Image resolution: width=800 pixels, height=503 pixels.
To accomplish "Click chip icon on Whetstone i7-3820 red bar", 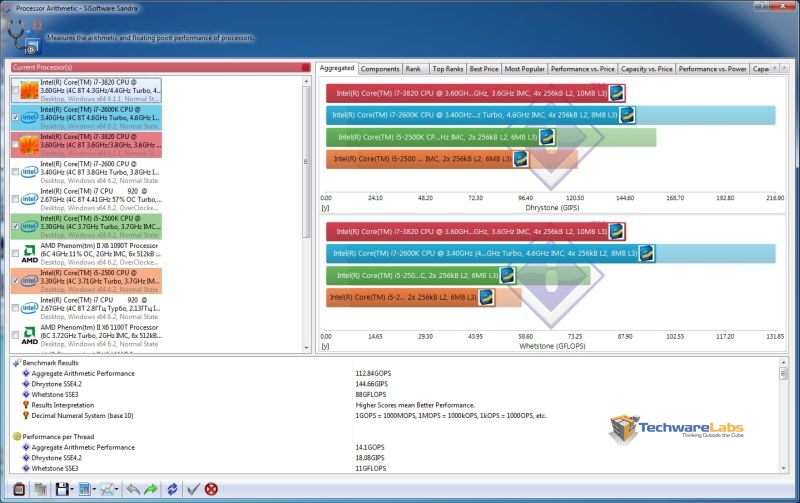I will click(x=616, y=232).
